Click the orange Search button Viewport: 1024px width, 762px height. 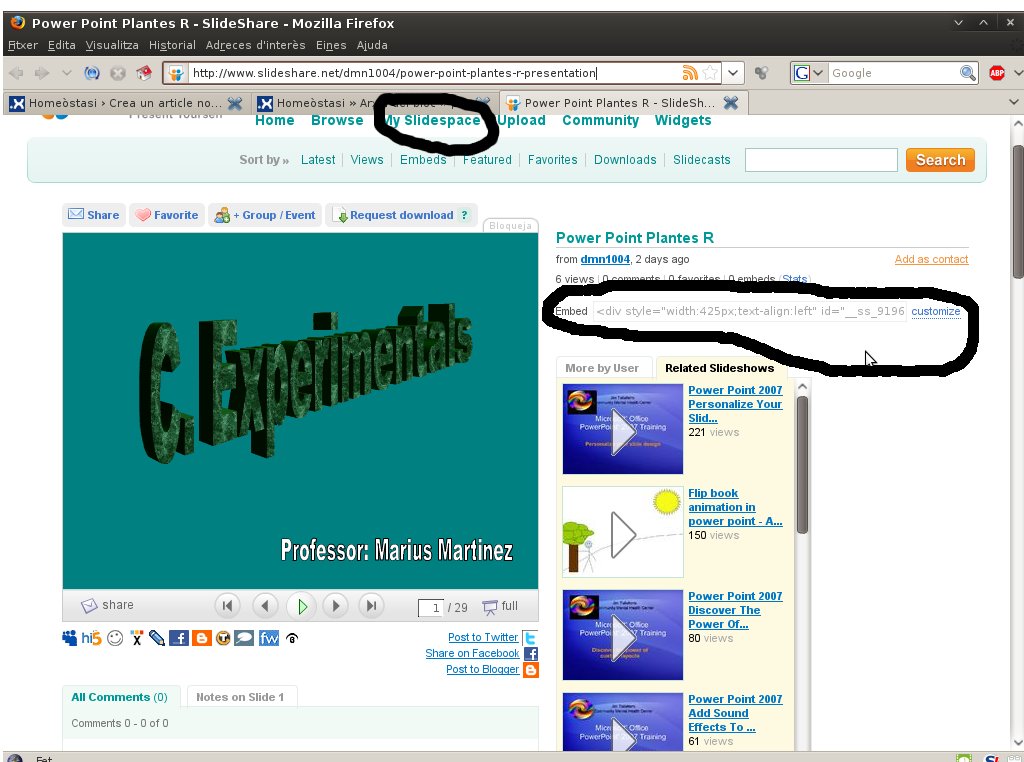tap(940, 160)
